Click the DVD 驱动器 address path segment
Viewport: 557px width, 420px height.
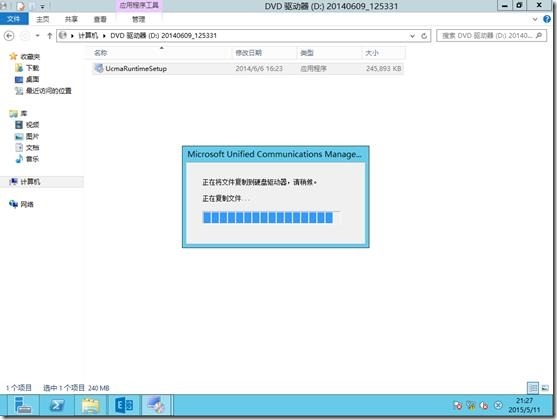(x=163, y=36)
